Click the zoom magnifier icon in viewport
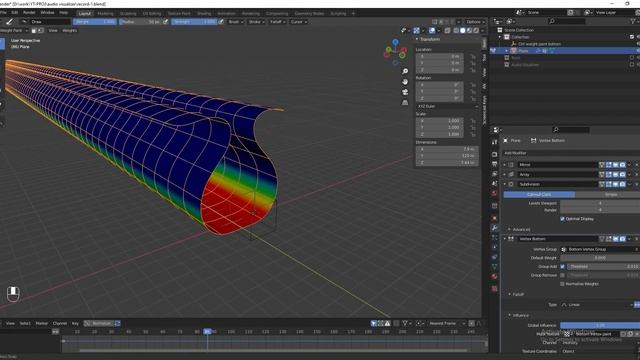Viewport: 640px width, 360px height. 405,71
